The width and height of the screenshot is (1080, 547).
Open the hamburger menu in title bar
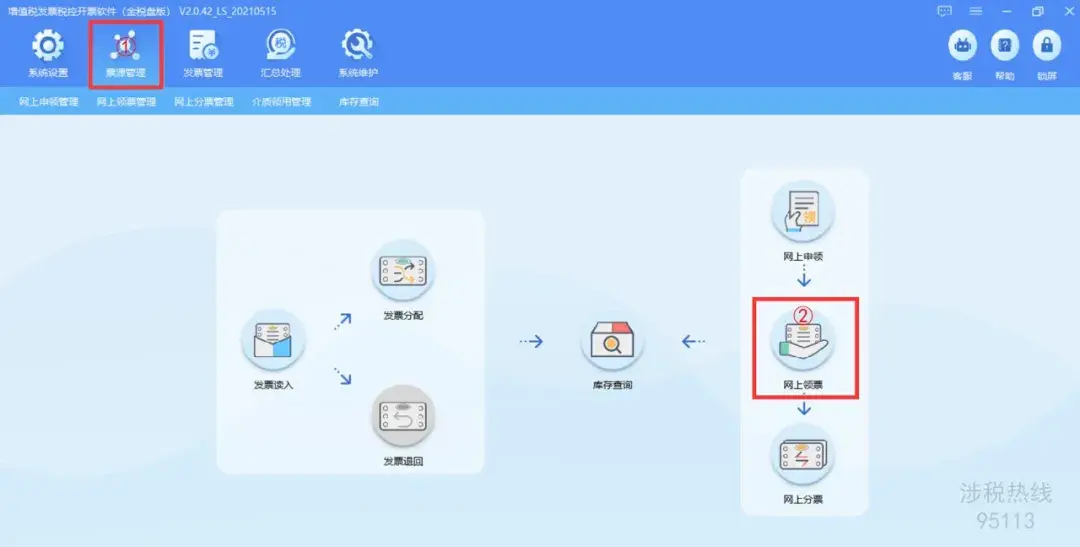(975, 11)
